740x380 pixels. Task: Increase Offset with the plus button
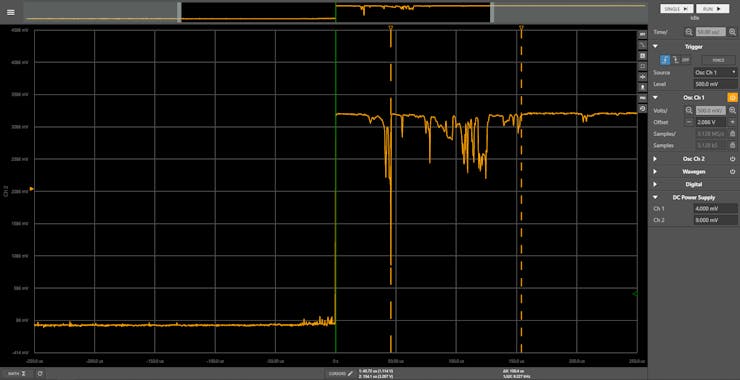click(732, 122)
